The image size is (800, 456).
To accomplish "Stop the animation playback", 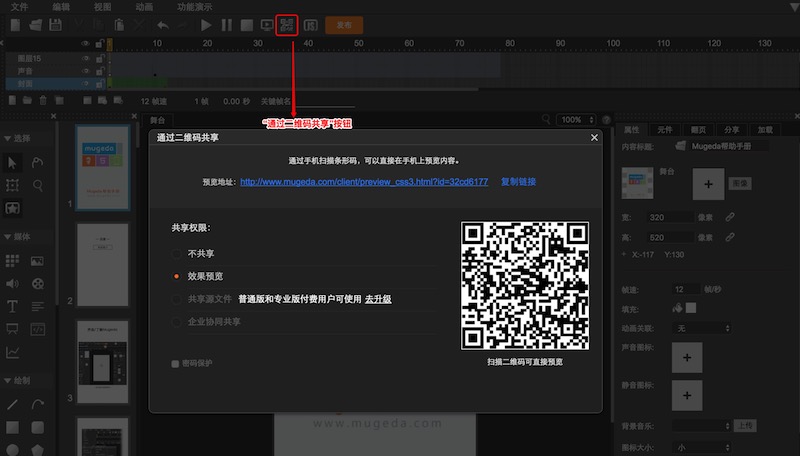I will (247, 25).
